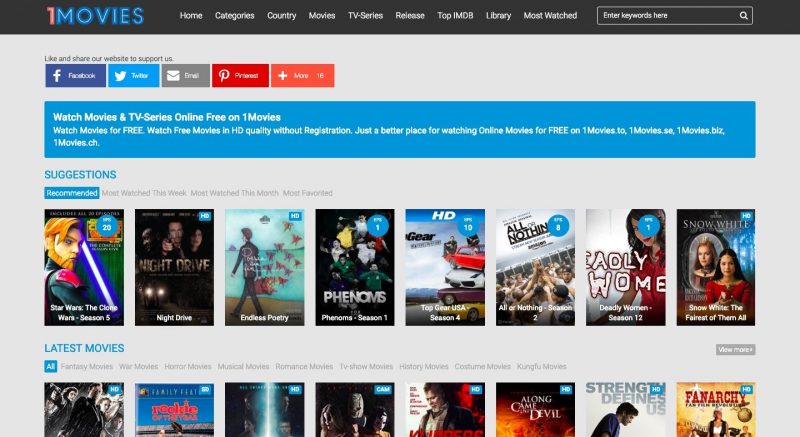Open the Most Watched page
The width and height of the screenshot is (800, 437).
pos(550,16)
